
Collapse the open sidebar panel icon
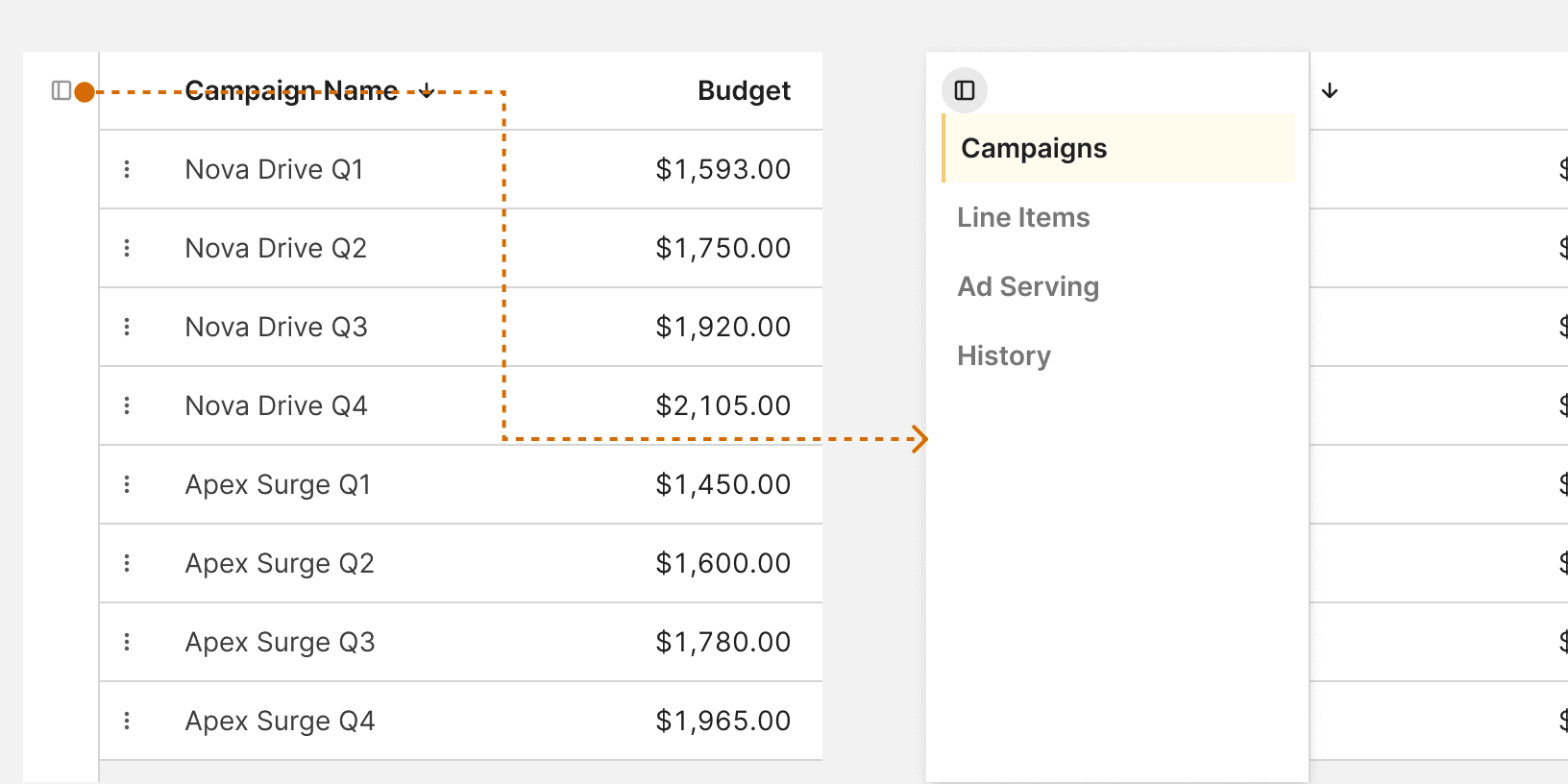coord(965,90)
